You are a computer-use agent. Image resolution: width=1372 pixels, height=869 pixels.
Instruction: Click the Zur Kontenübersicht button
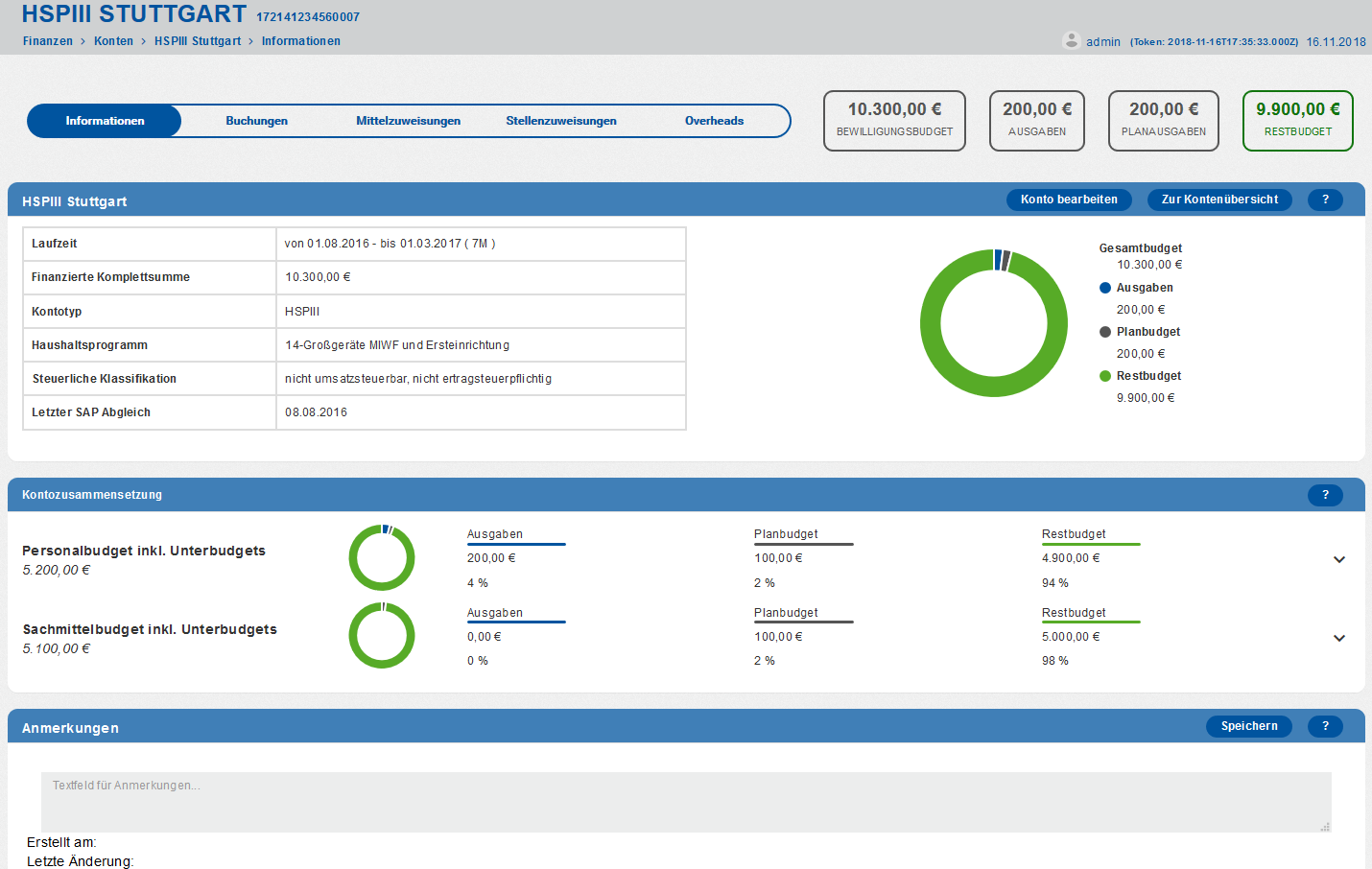click(1219, 200)
